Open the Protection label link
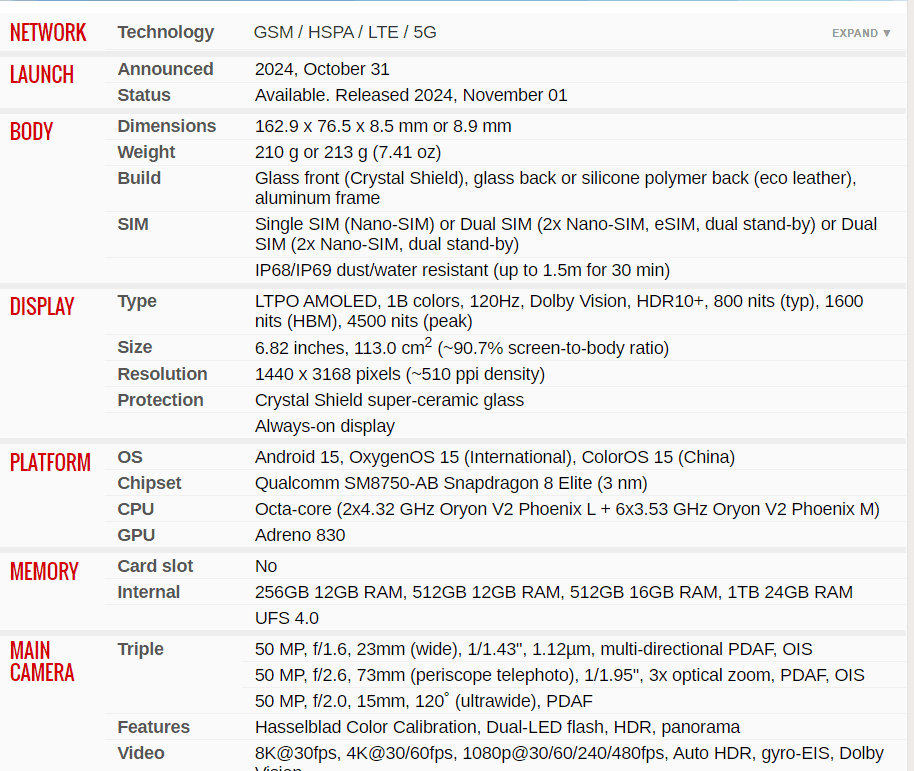Viewport: 914px width, 771px height. tap(160, 400)
